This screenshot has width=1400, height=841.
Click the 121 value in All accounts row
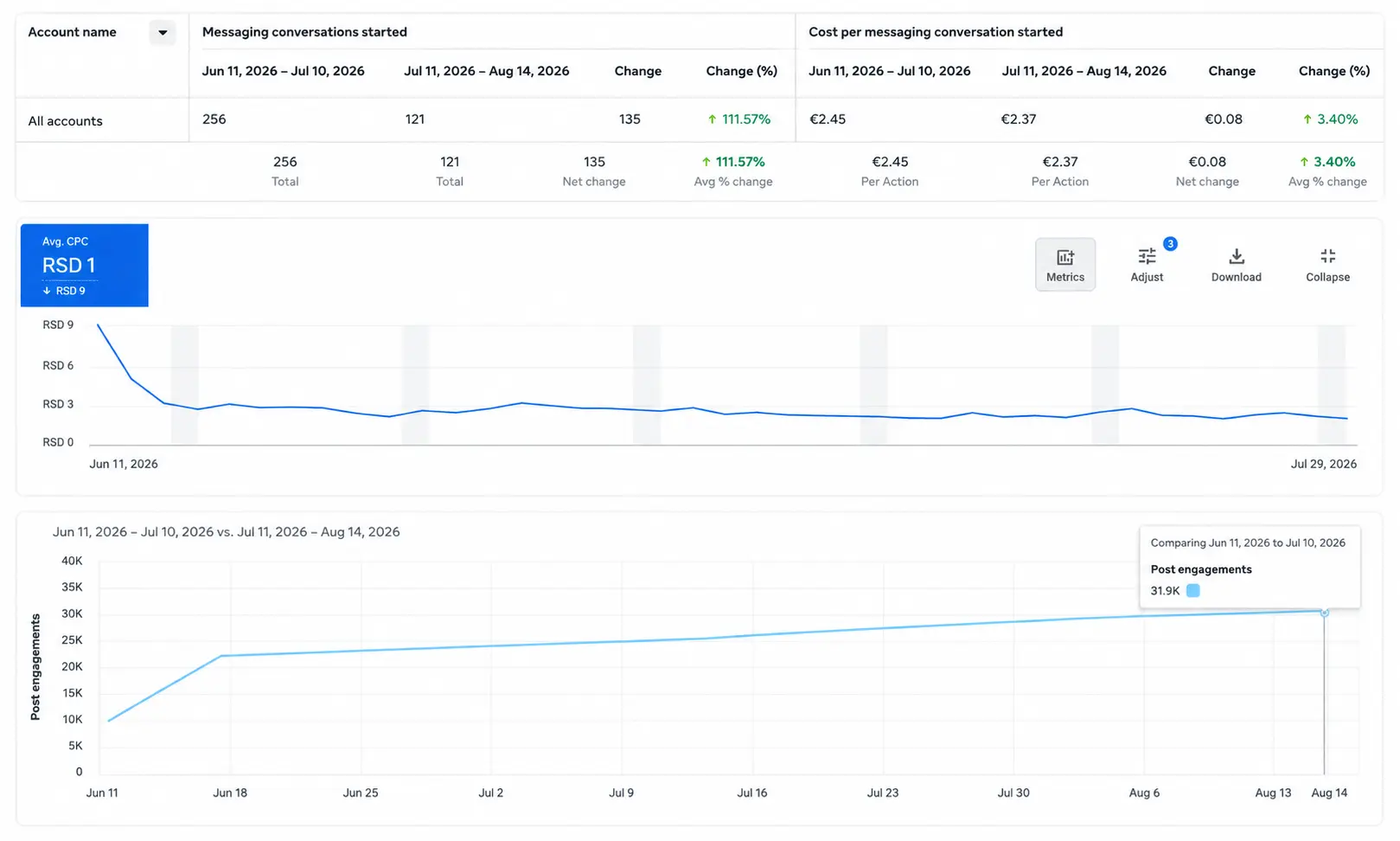415,119
